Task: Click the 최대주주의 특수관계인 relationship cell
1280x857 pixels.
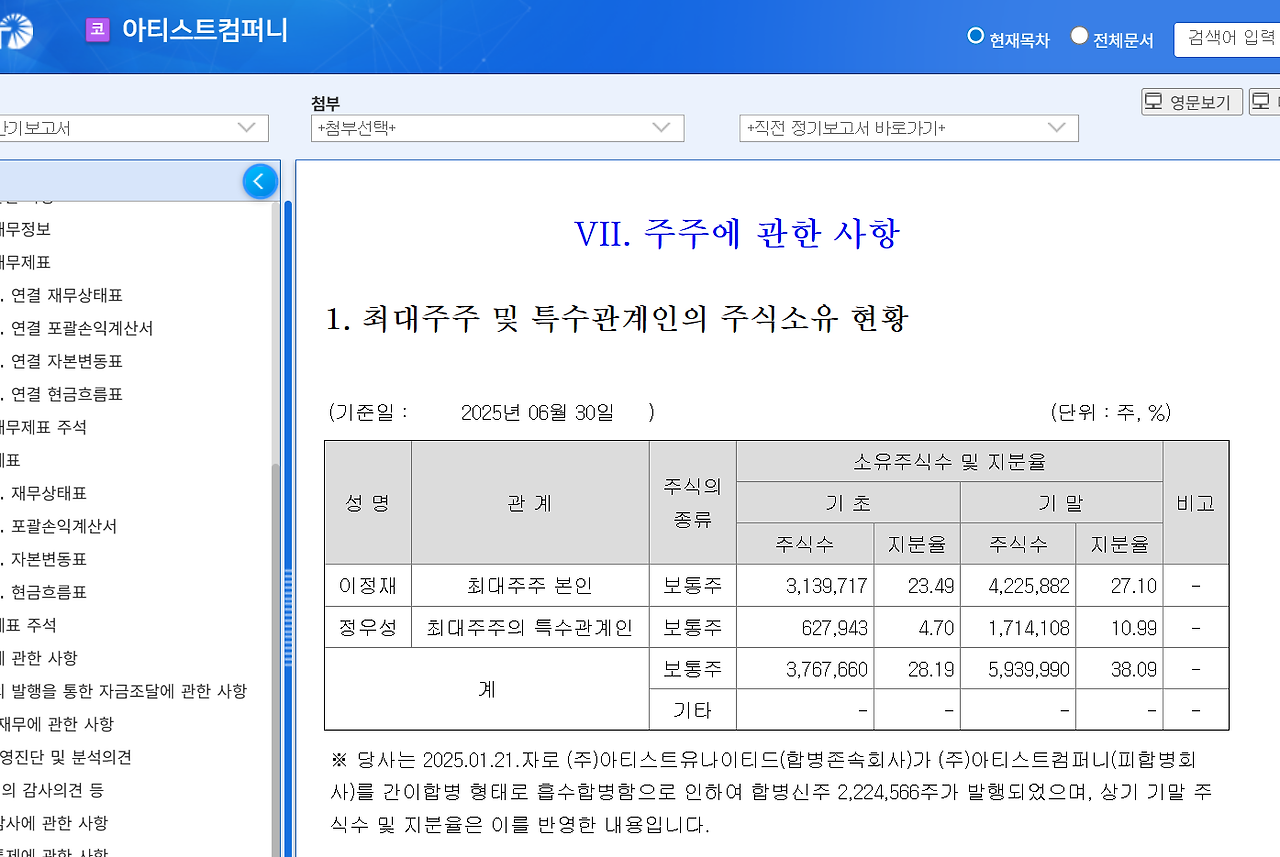Action: [530, 628]
